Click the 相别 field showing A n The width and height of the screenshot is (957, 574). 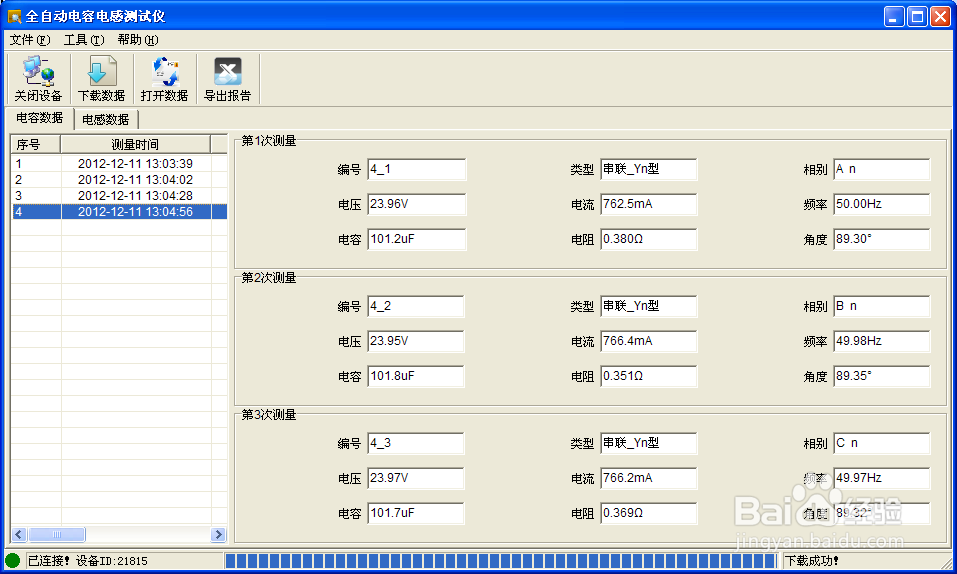coord(882,169)
